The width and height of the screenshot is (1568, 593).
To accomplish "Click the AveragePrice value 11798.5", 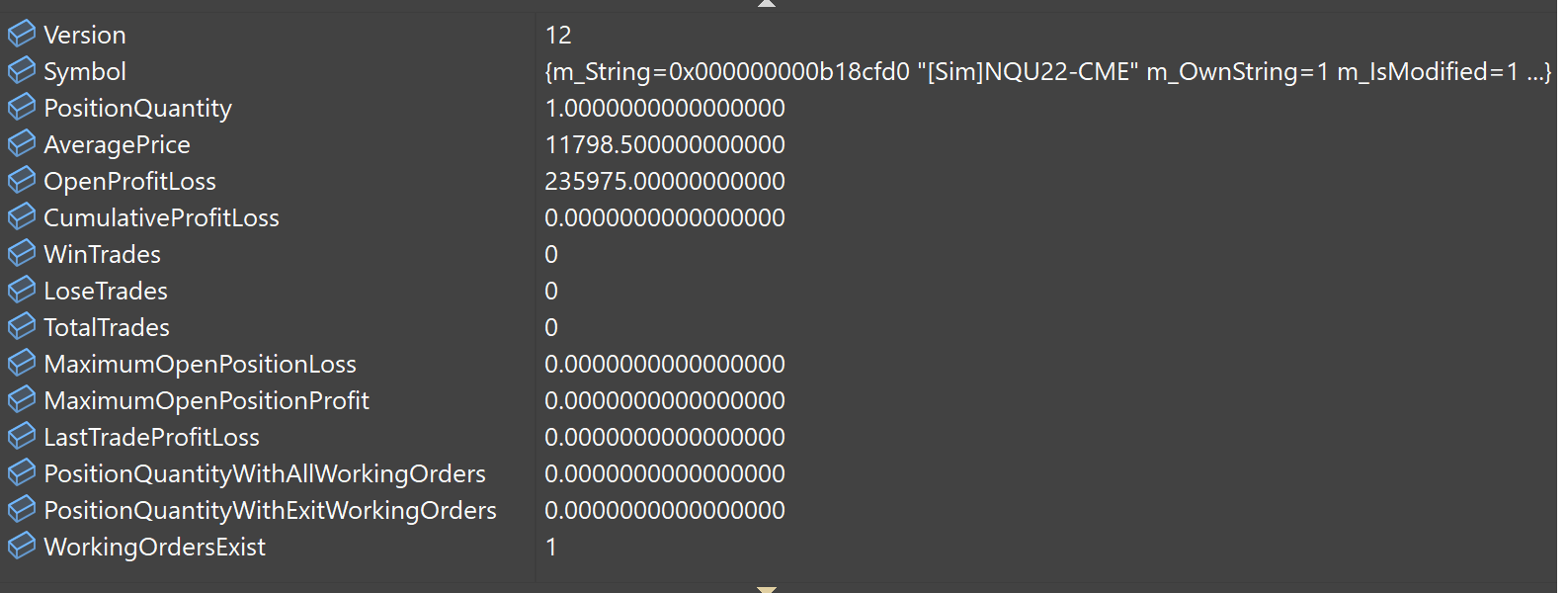I will tap(665, 145).
